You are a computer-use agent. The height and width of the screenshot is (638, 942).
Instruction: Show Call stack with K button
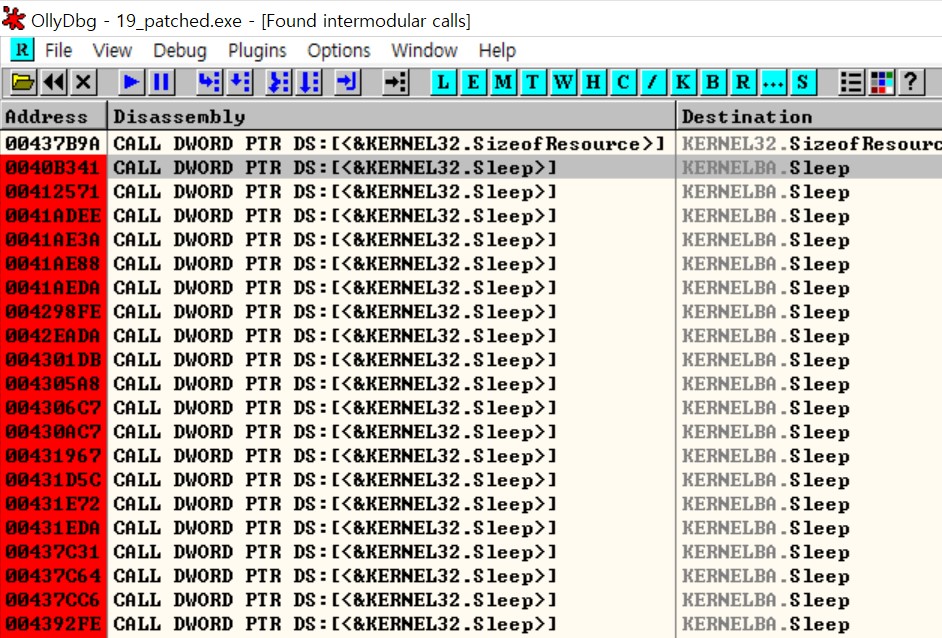point(683,82)
